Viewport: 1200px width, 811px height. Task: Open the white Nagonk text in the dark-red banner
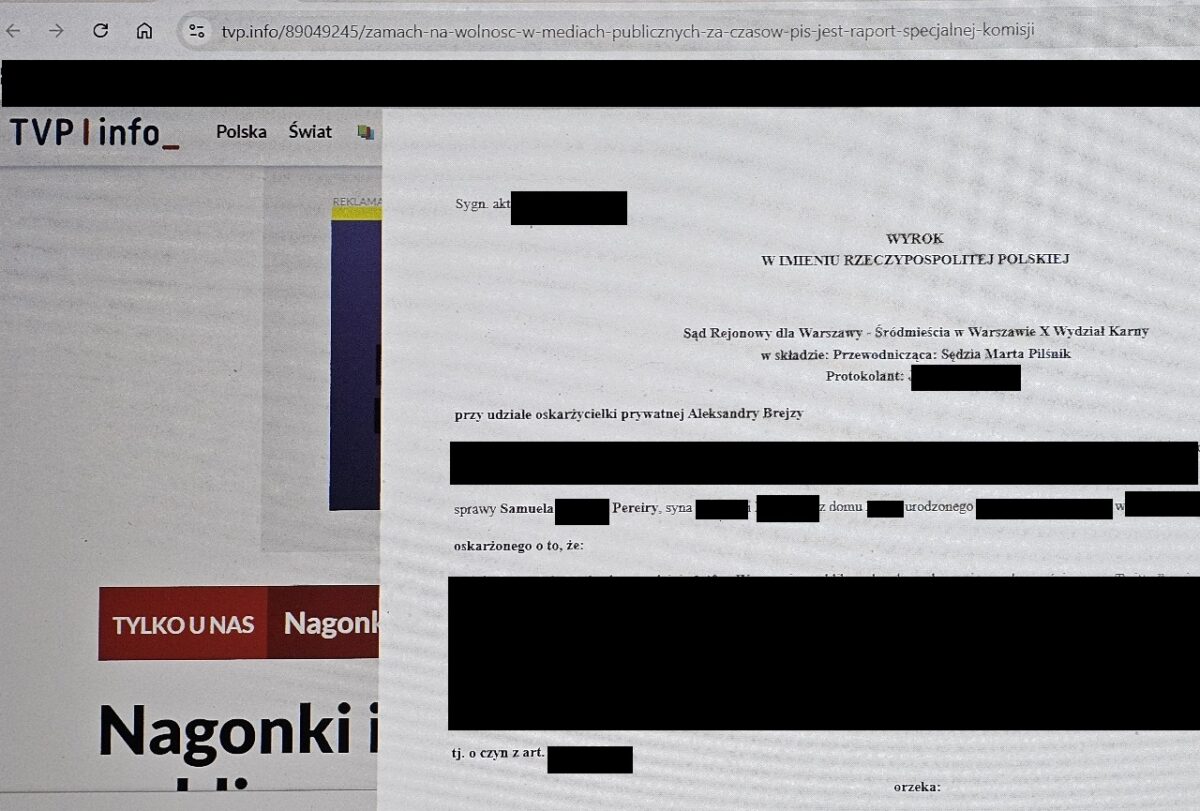[x=330, y=624]
